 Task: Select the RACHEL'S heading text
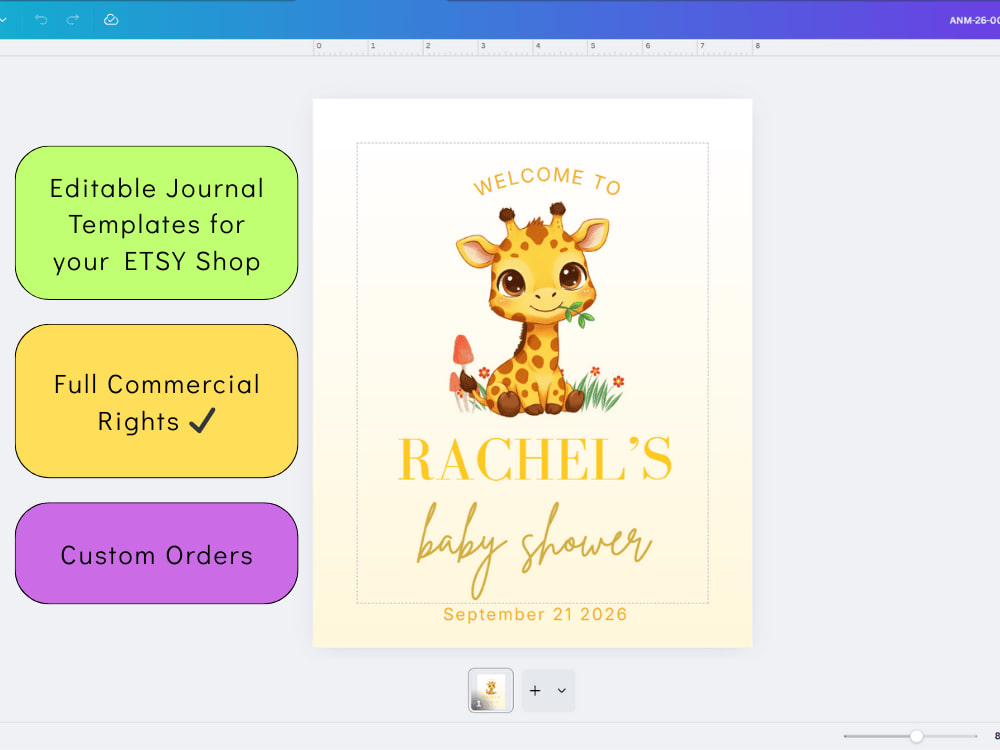click(x=534, y=459)
